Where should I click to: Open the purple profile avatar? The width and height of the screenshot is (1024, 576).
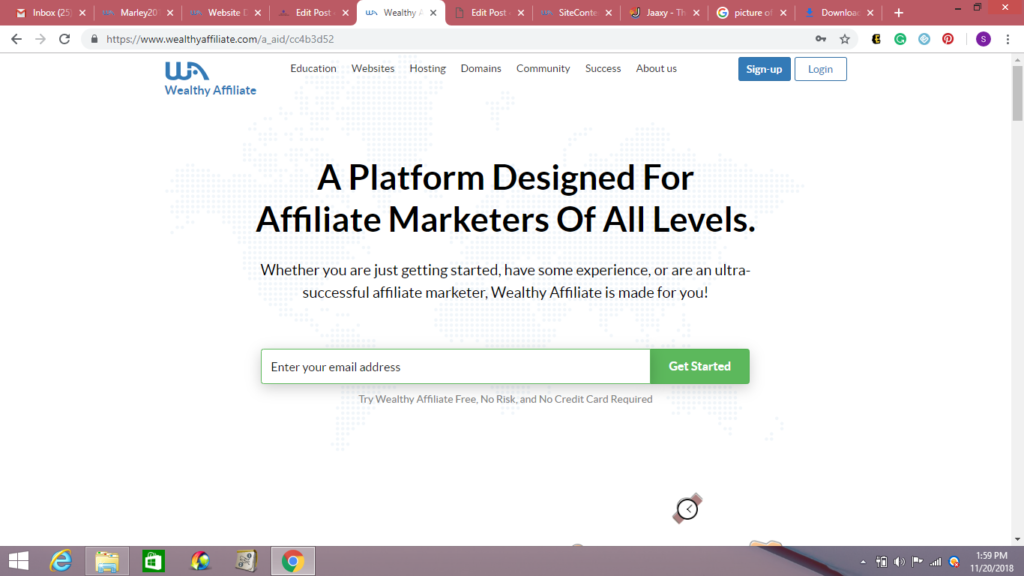(984, 39)
